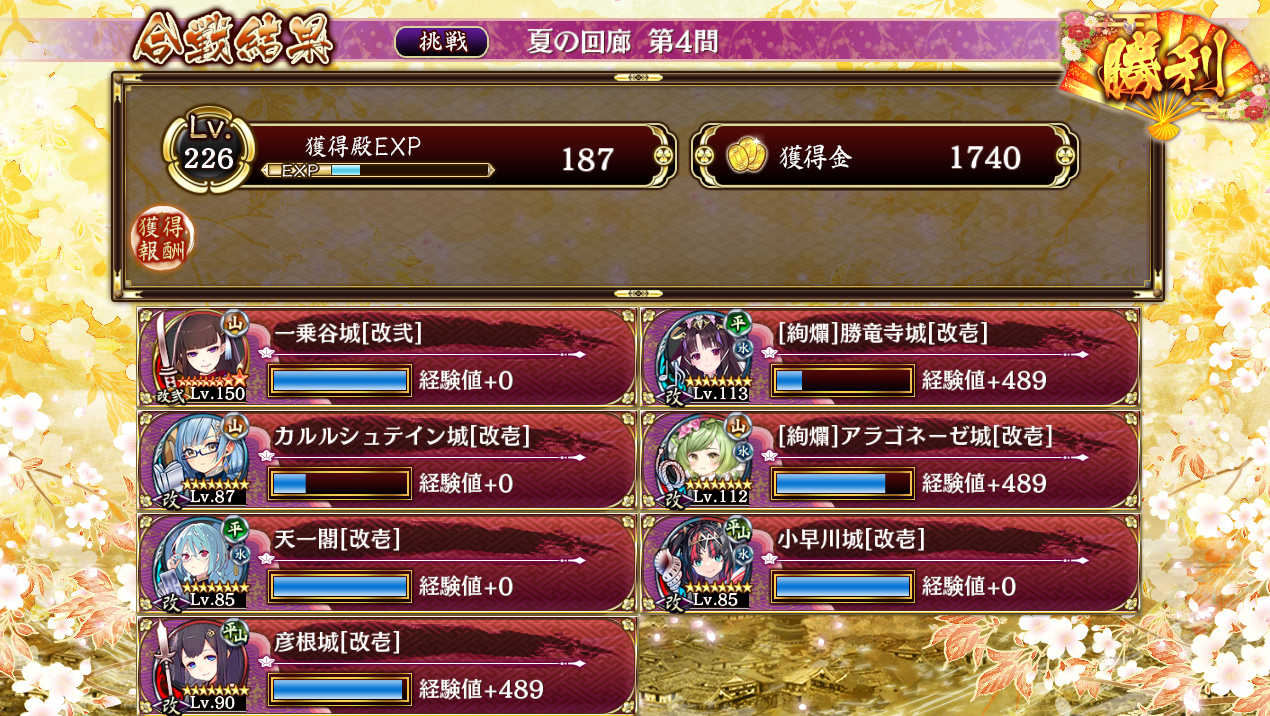The width and height of the screenshot is (1270, 716).
Task: Click the 合戦結果 title logo
Action: tap(232, 39)
